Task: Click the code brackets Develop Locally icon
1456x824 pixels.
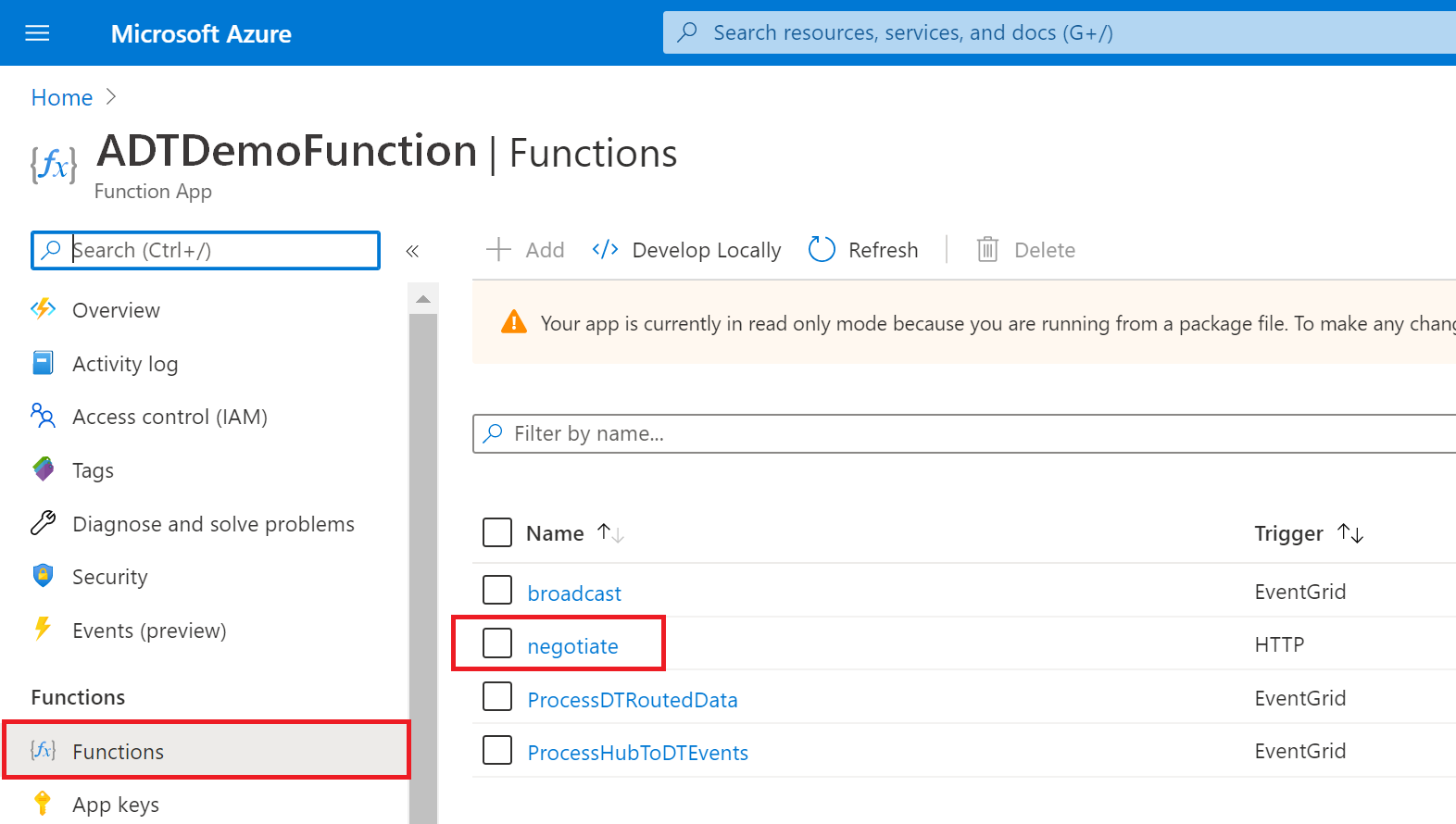Action: coord(606,249)
